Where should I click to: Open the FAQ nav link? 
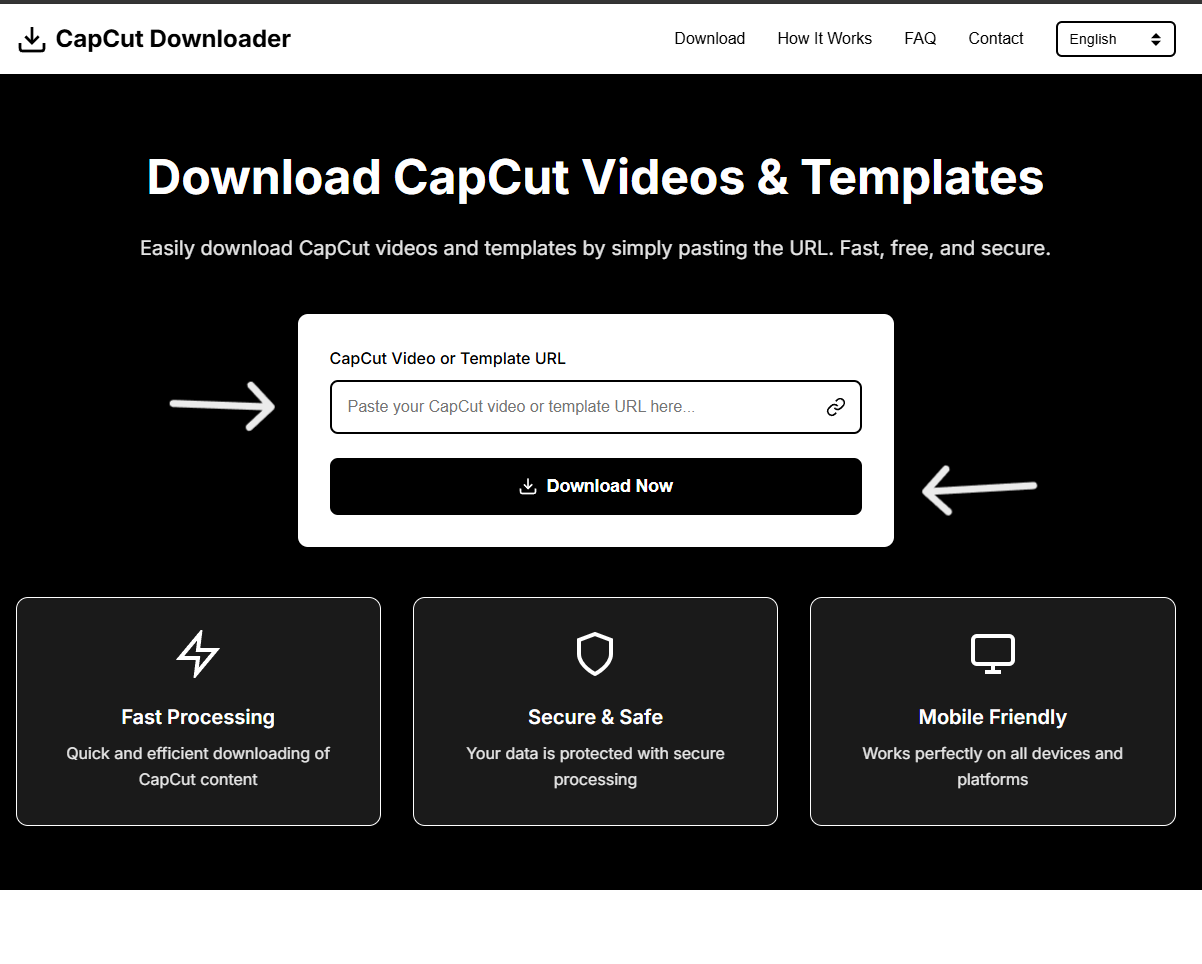point(920,39)
